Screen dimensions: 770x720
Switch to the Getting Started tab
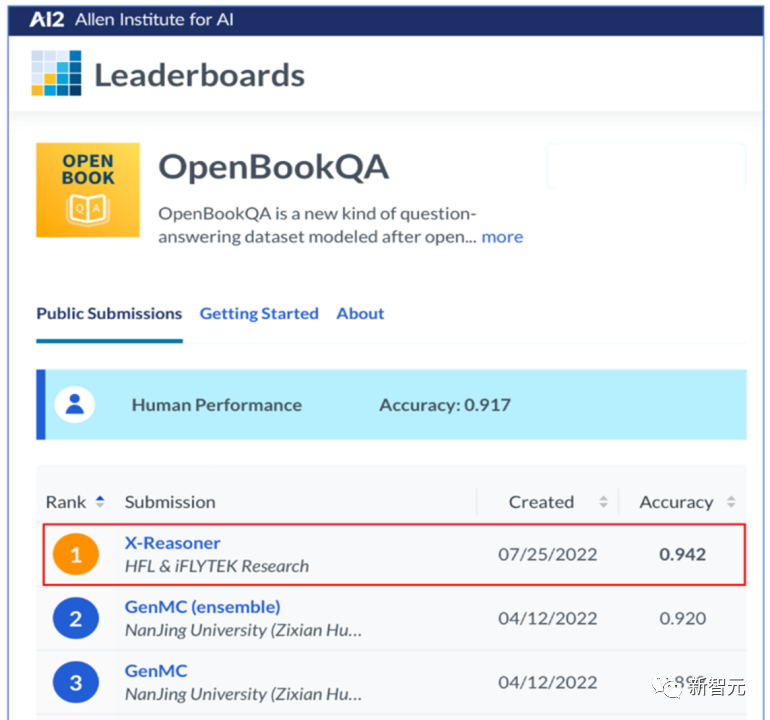(259, 313)
